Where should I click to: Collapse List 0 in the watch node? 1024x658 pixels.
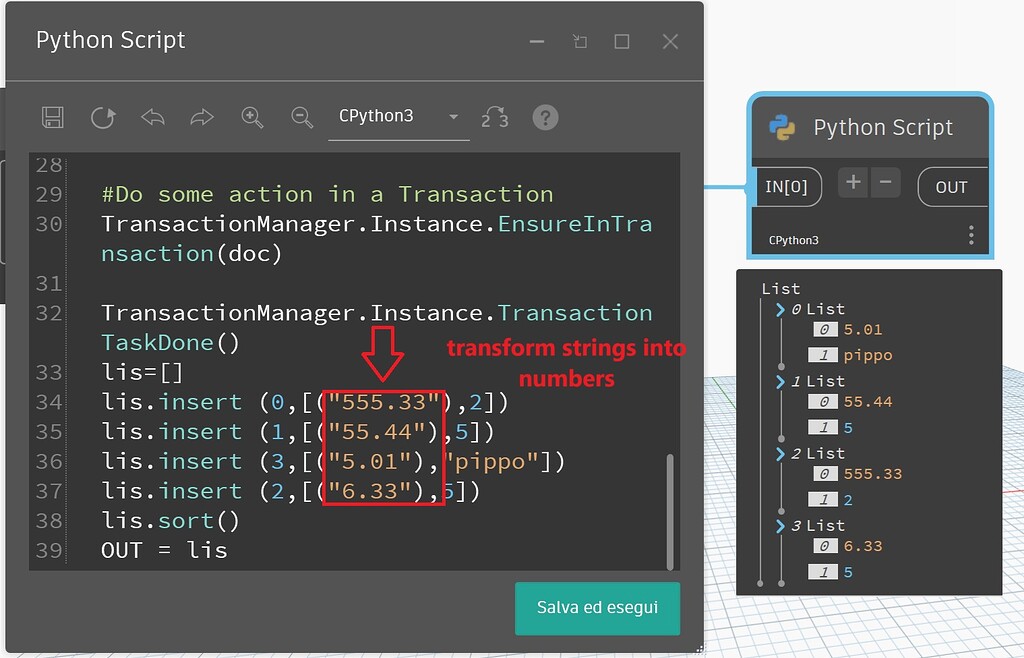click(779, 309)
